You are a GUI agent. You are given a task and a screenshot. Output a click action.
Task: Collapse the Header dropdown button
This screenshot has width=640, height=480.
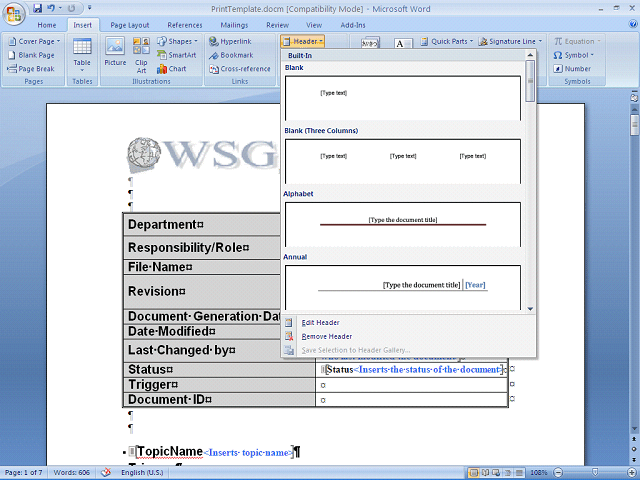[x=302, y=41]
